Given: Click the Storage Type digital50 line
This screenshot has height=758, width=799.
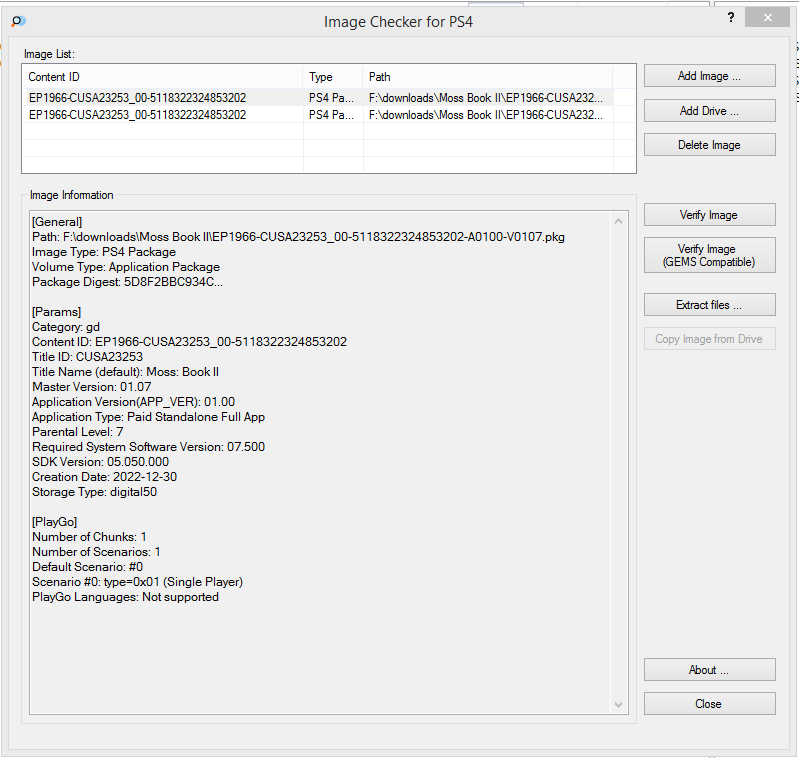Looking at the screenshot, I should (94, 492).
